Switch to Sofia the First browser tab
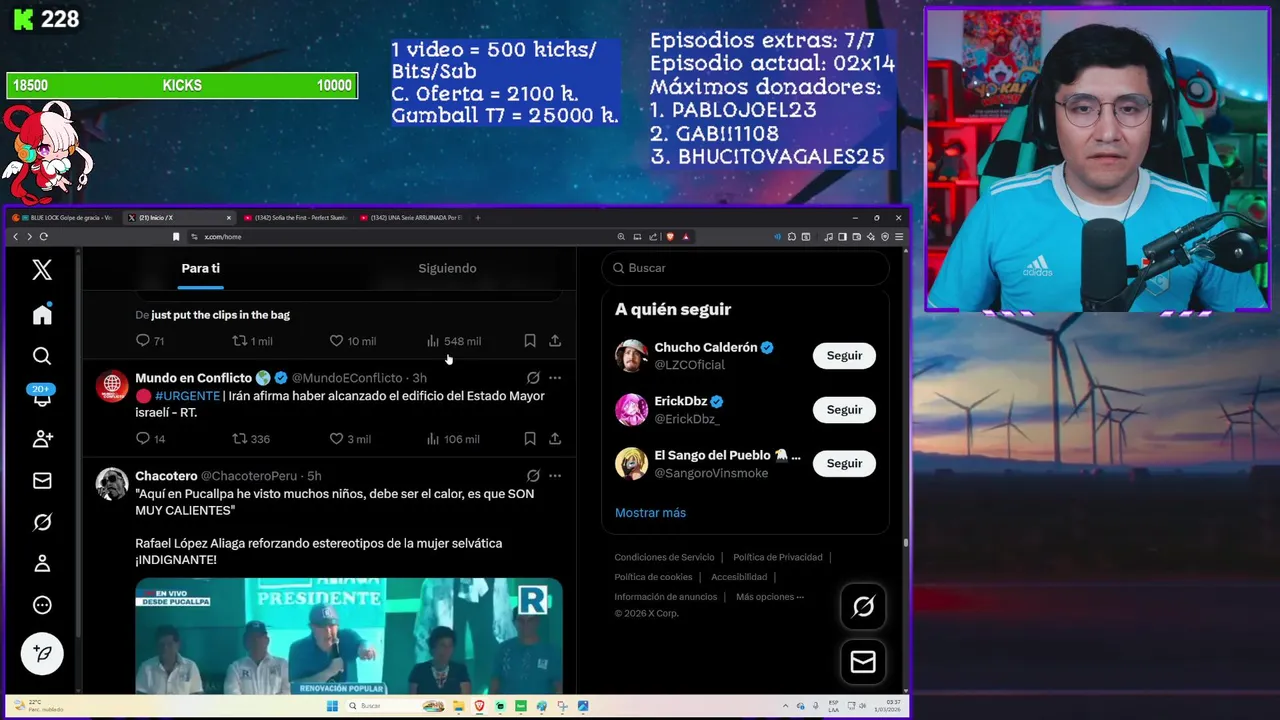This screenshot has height=720, width=1280. point(294,218)
